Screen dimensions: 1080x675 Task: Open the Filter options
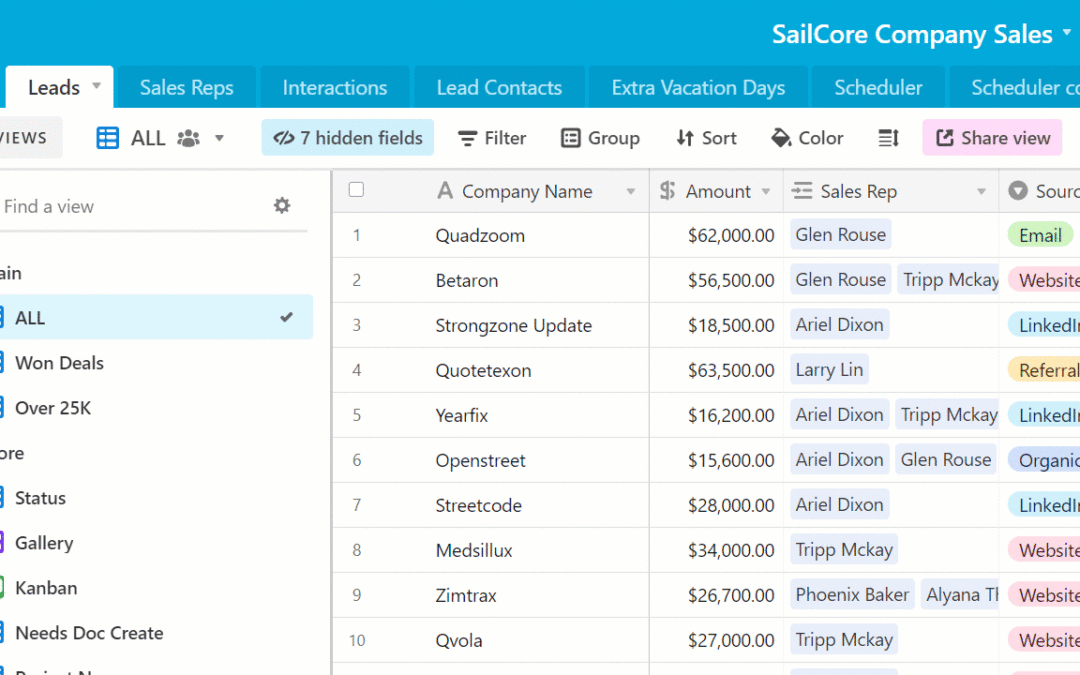[x=491, y=138]
